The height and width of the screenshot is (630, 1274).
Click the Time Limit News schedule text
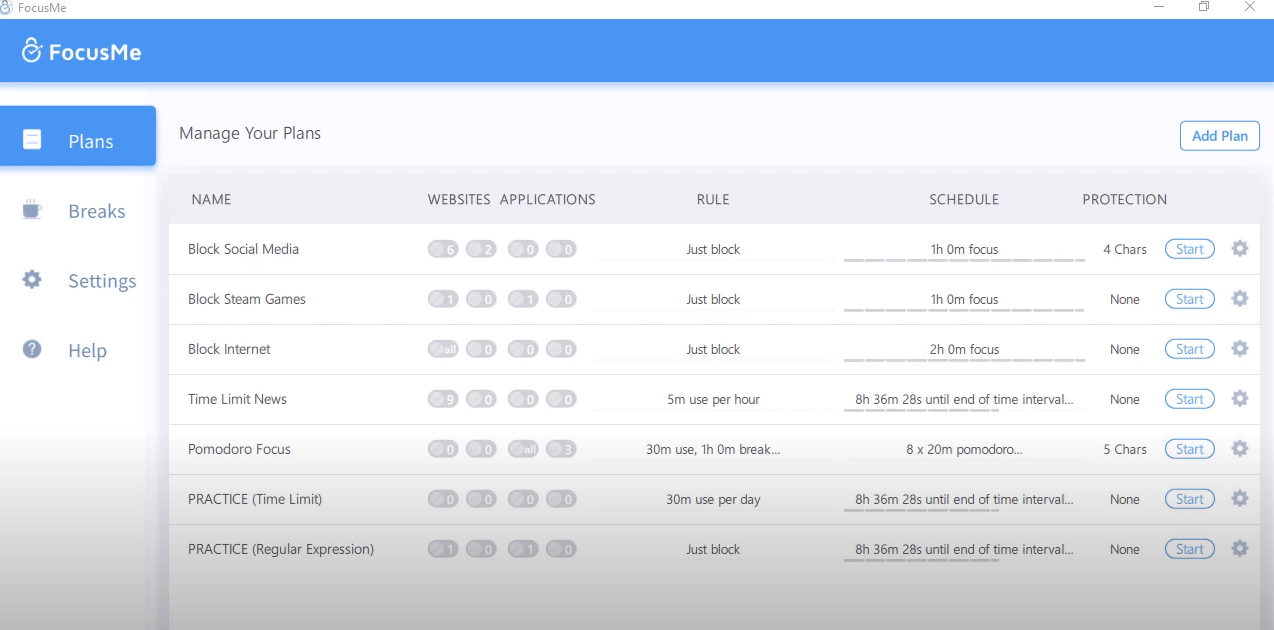coord(964,399)
